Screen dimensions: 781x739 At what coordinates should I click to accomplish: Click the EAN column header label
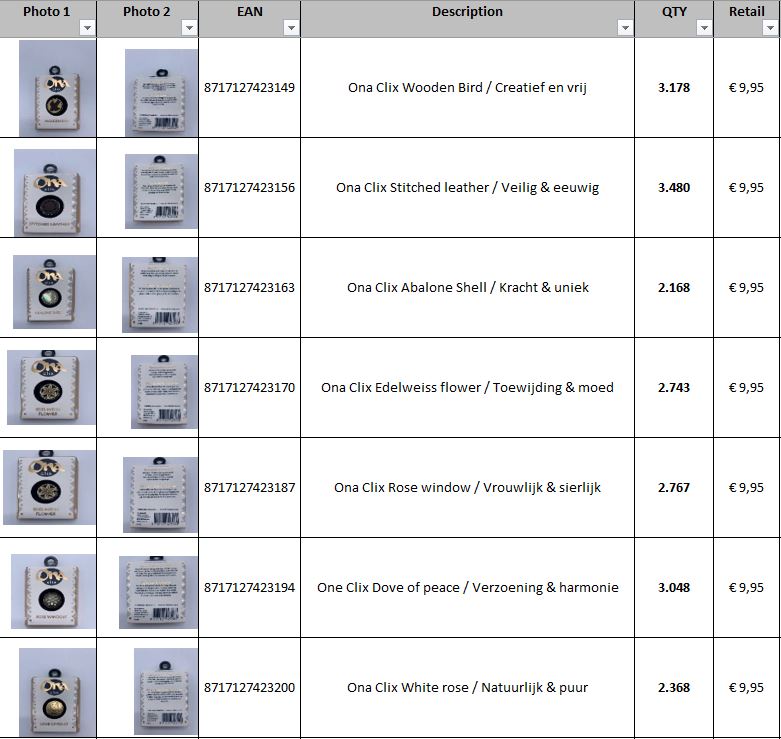click(x=250, y=11)
